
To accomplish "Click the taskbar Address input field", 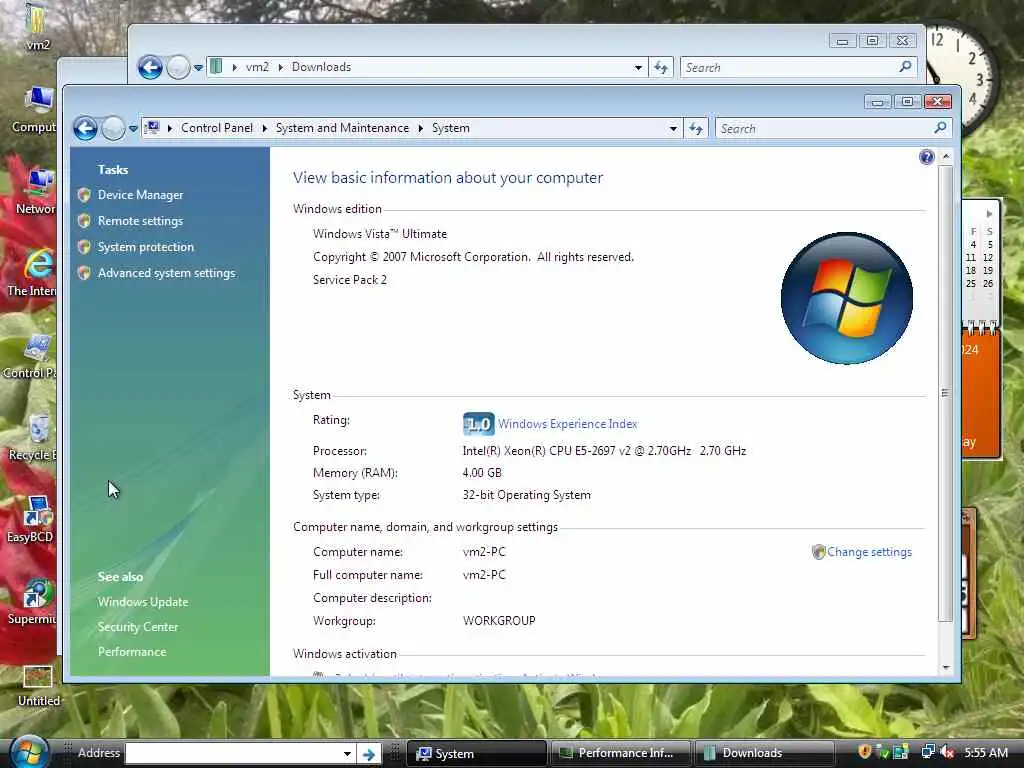I will 234,753.
